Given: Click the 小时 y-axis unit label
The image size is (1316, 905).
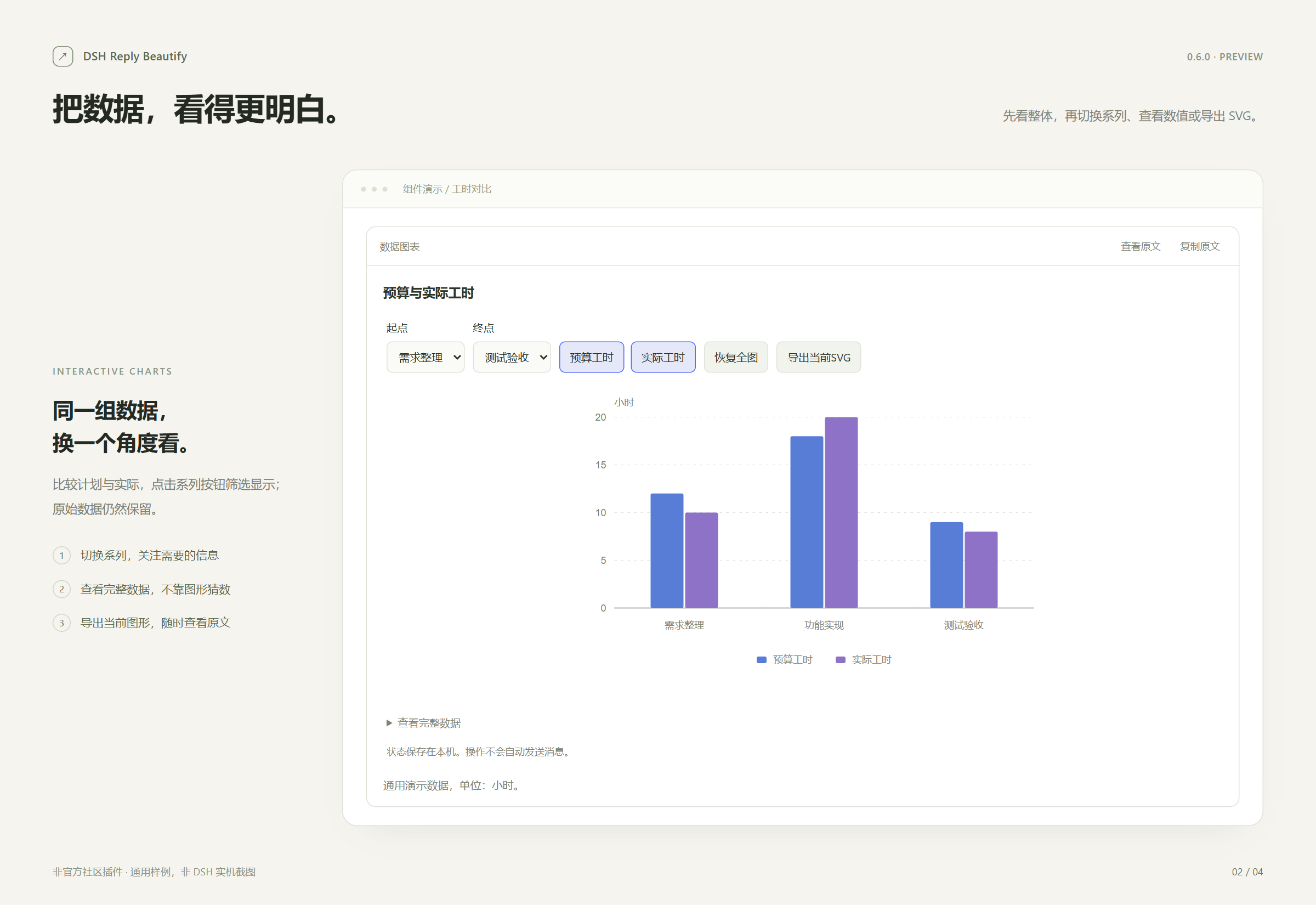Looking at the screenshot, I should (624, 402).
